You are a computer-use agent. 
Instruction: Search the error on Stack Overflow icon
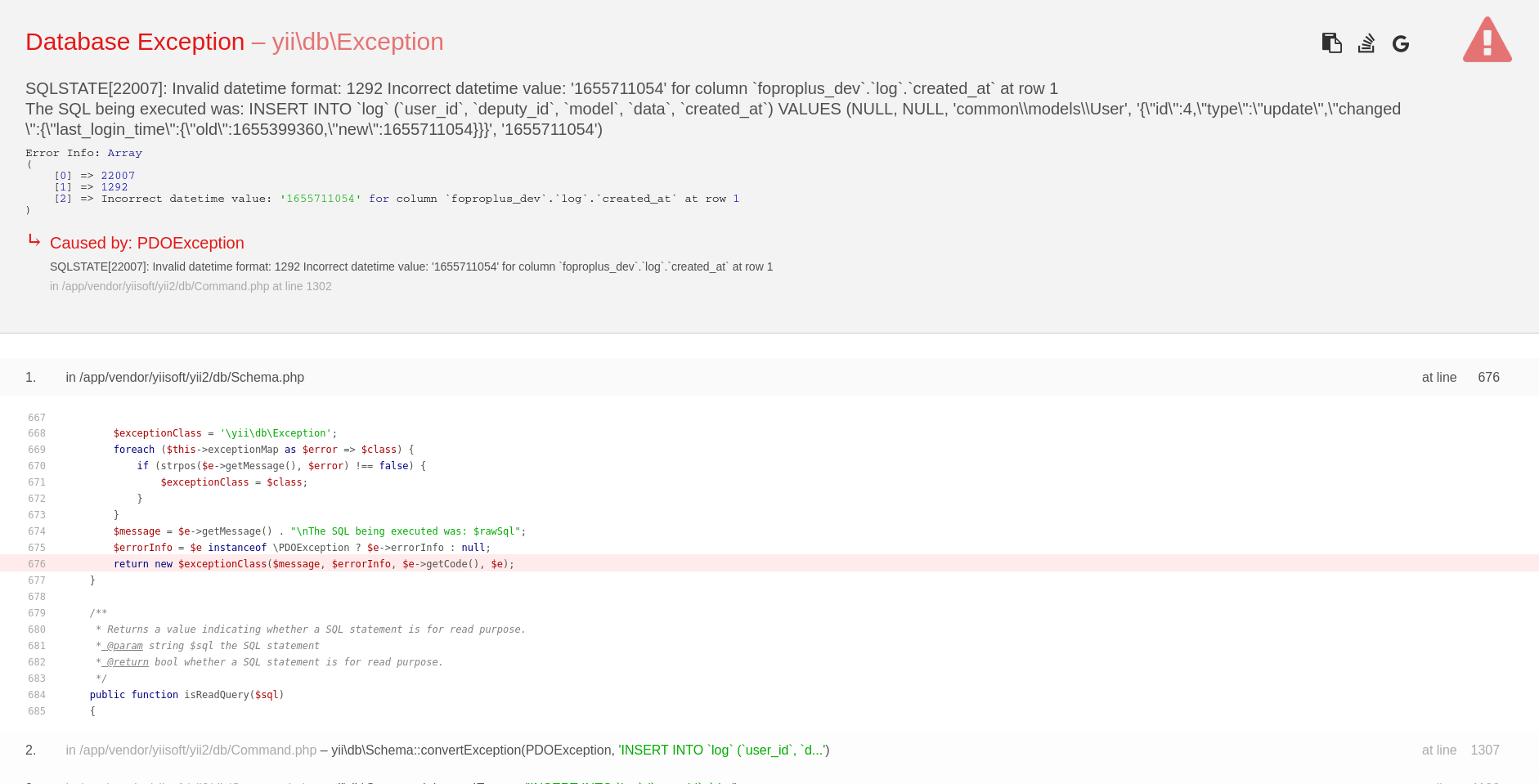click(x=1366, y=43)
